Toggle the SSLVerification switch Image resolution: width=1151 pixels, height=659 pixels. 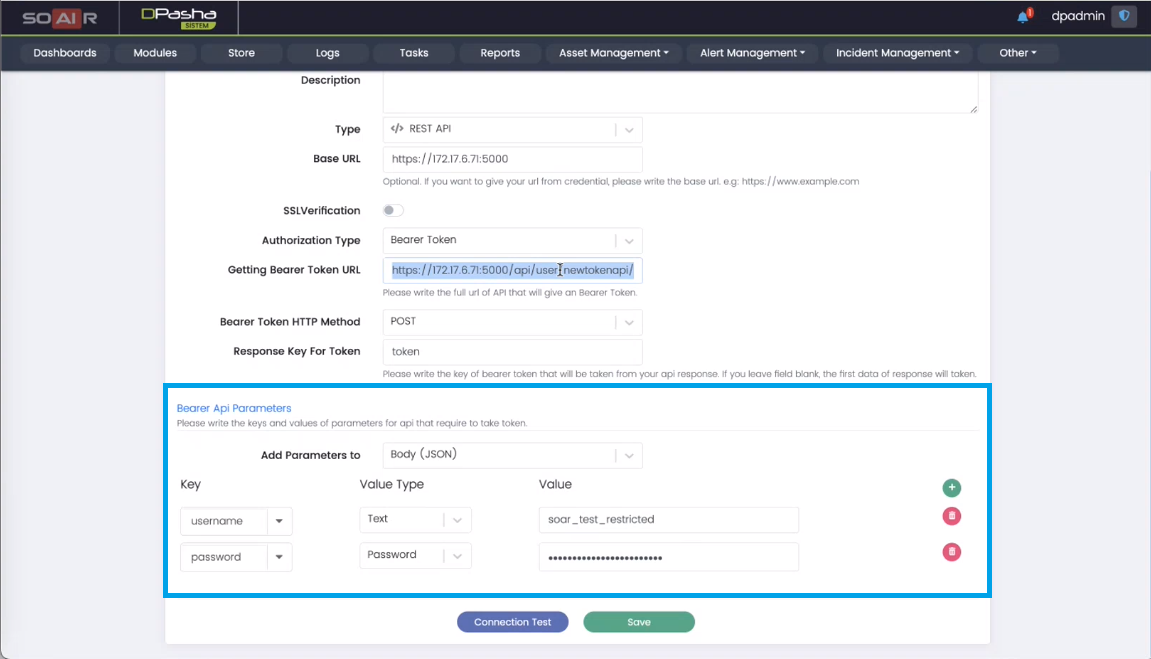(x=393, y=211)
